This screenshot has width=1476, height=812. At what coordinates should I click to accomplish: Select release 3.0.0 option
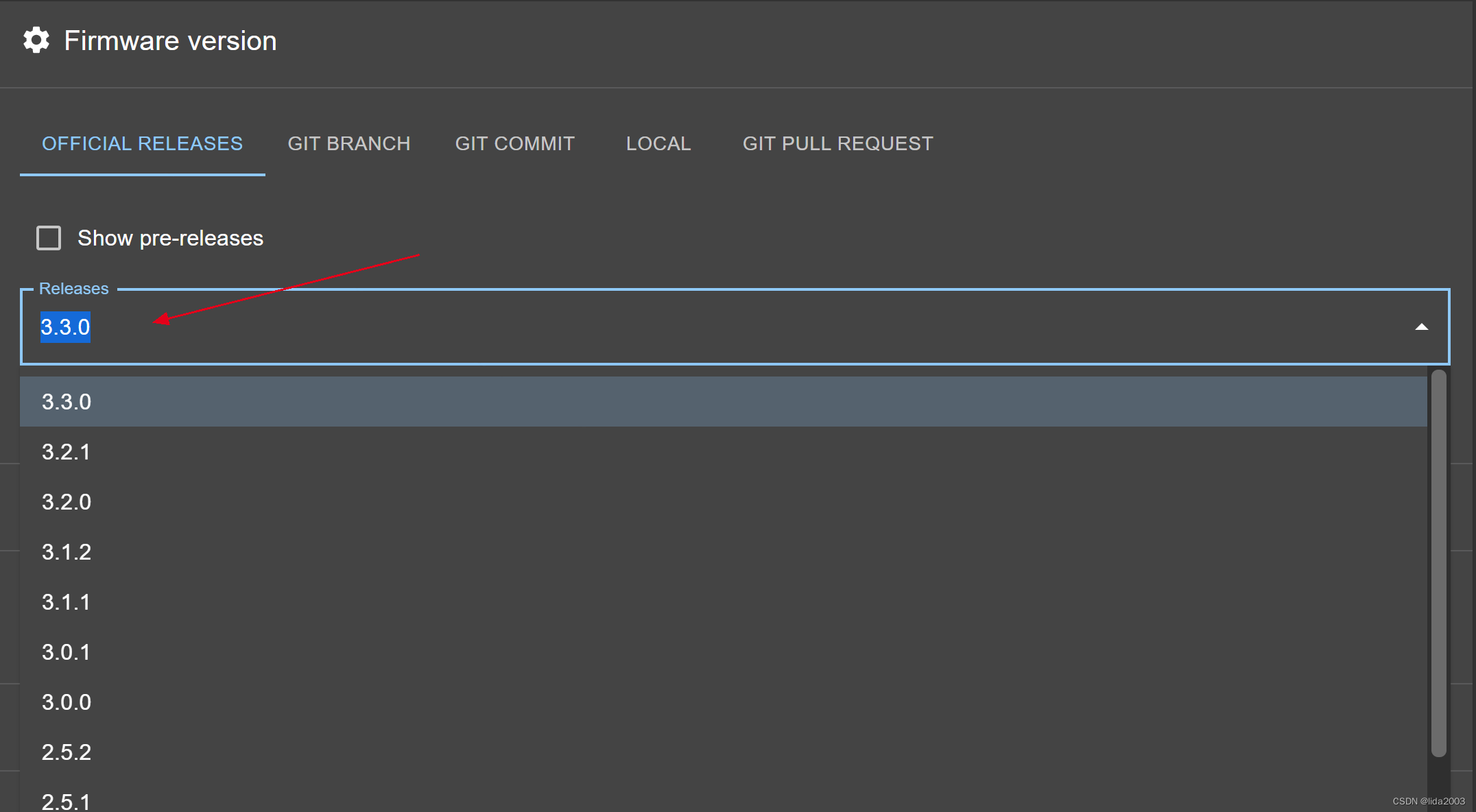67,702
